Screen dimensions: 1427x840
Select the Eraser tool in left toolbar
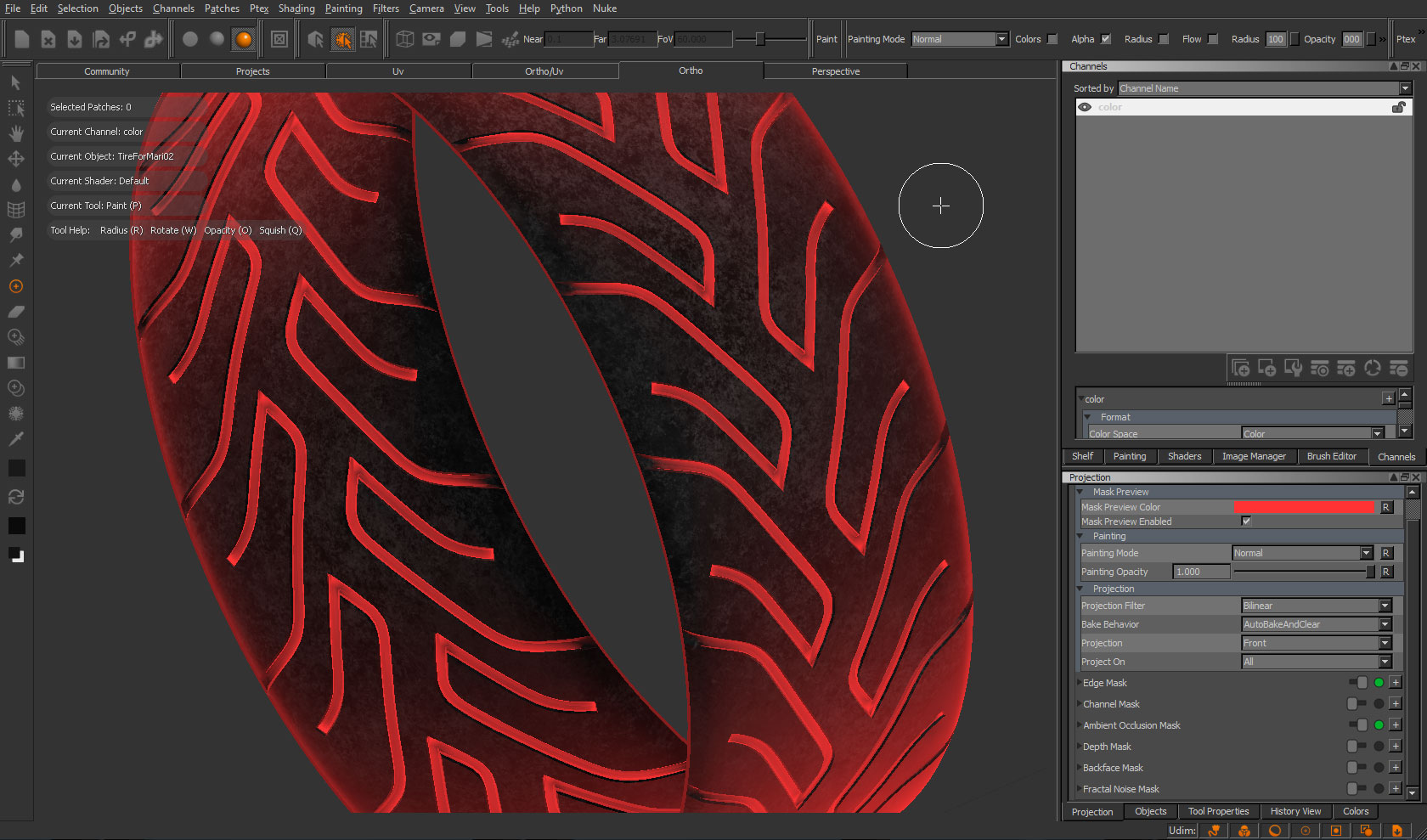(15, 312)
